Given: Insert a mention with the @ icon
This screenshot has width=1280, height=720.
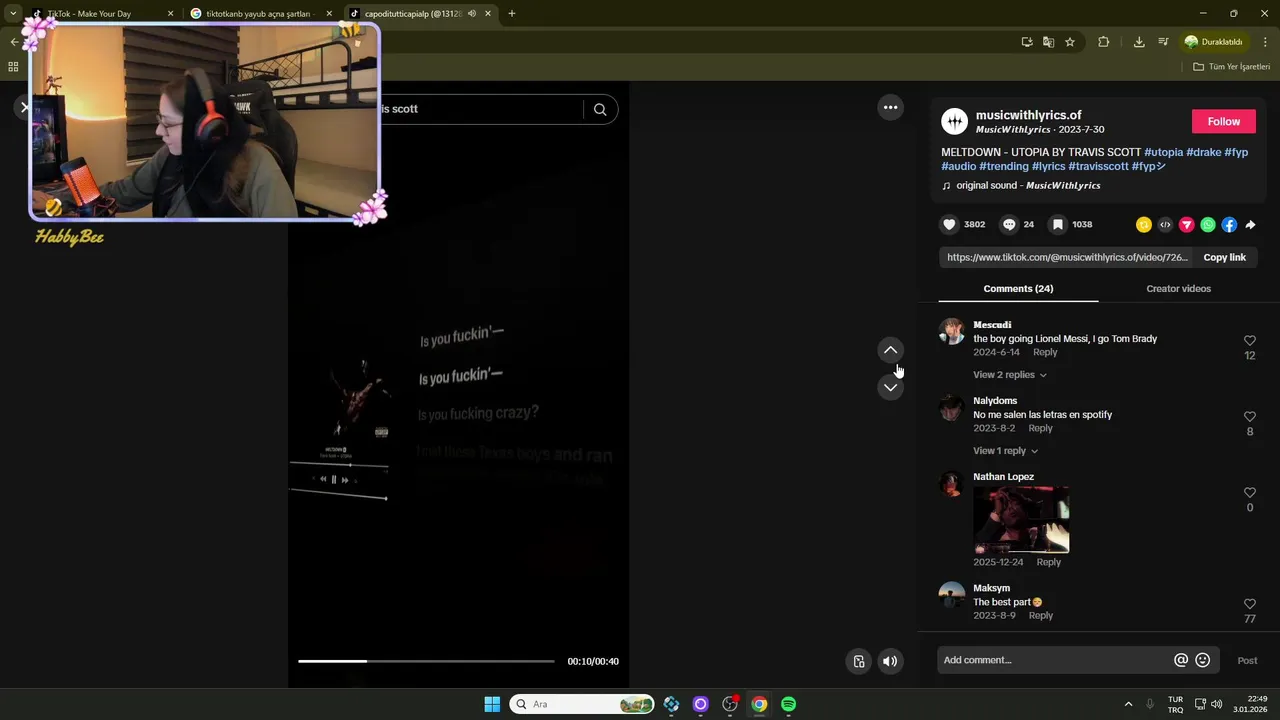Looking at the screenshot, I should click(x=1181, y=660).
